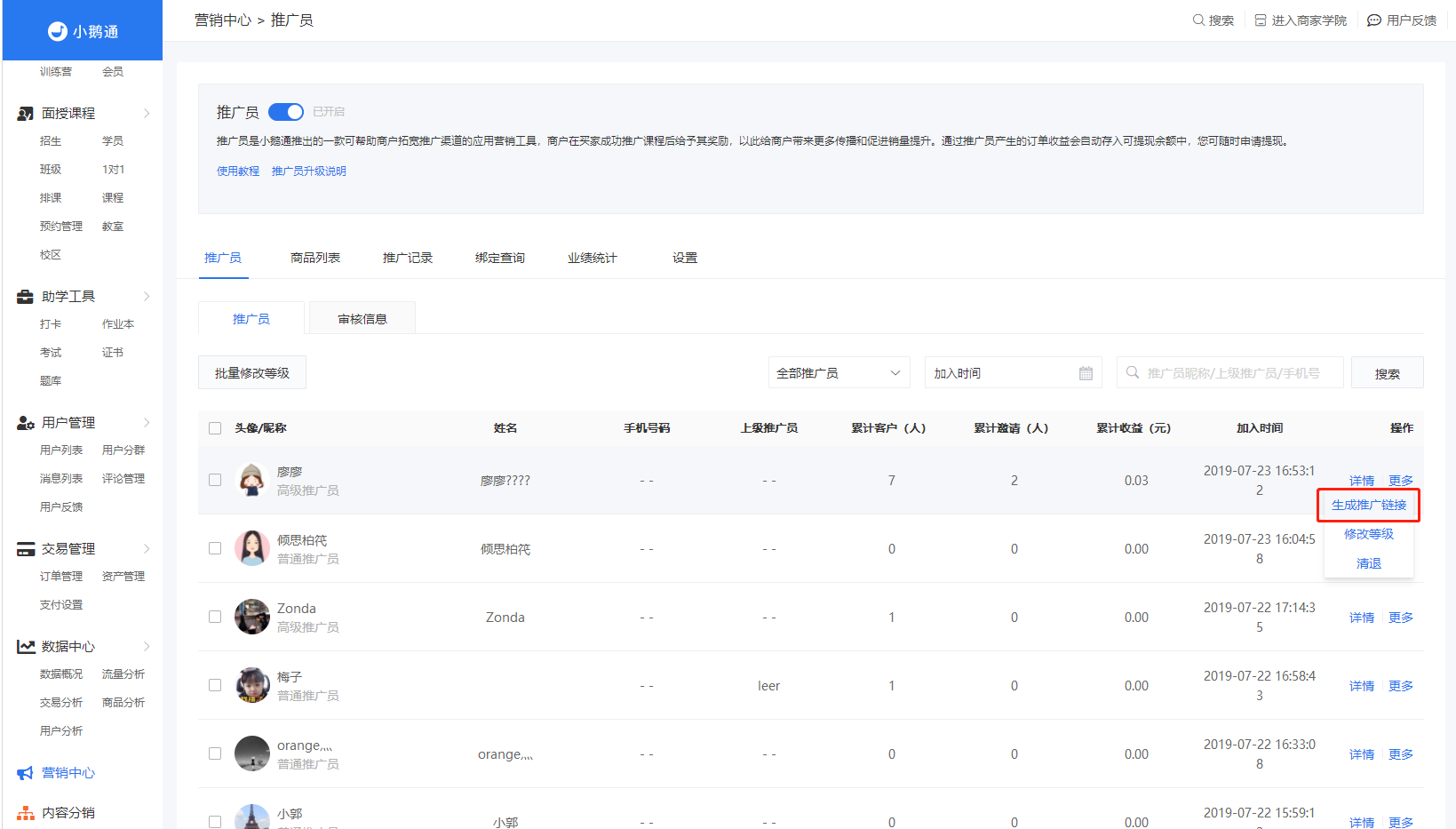Open 使用教程 link

pos(238,171)
